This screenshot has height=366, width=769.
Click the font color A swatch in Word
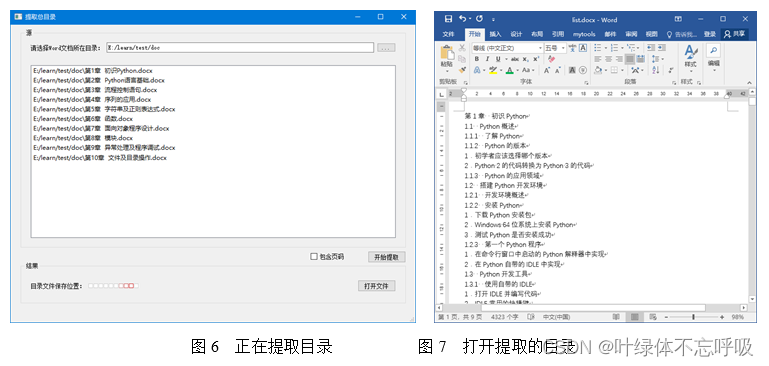[510, 70]
